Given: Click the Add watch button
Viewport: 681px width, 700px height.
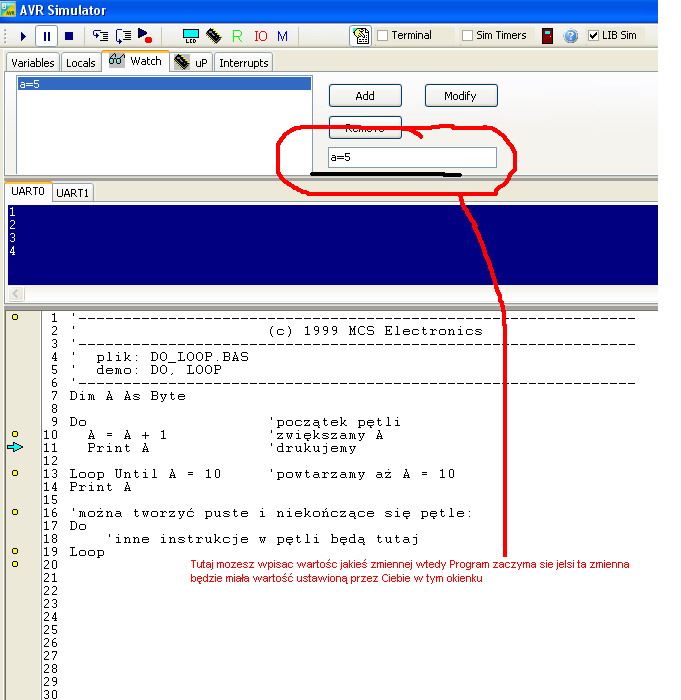Looking at the screenshot, I should click(x=365, y=96).
